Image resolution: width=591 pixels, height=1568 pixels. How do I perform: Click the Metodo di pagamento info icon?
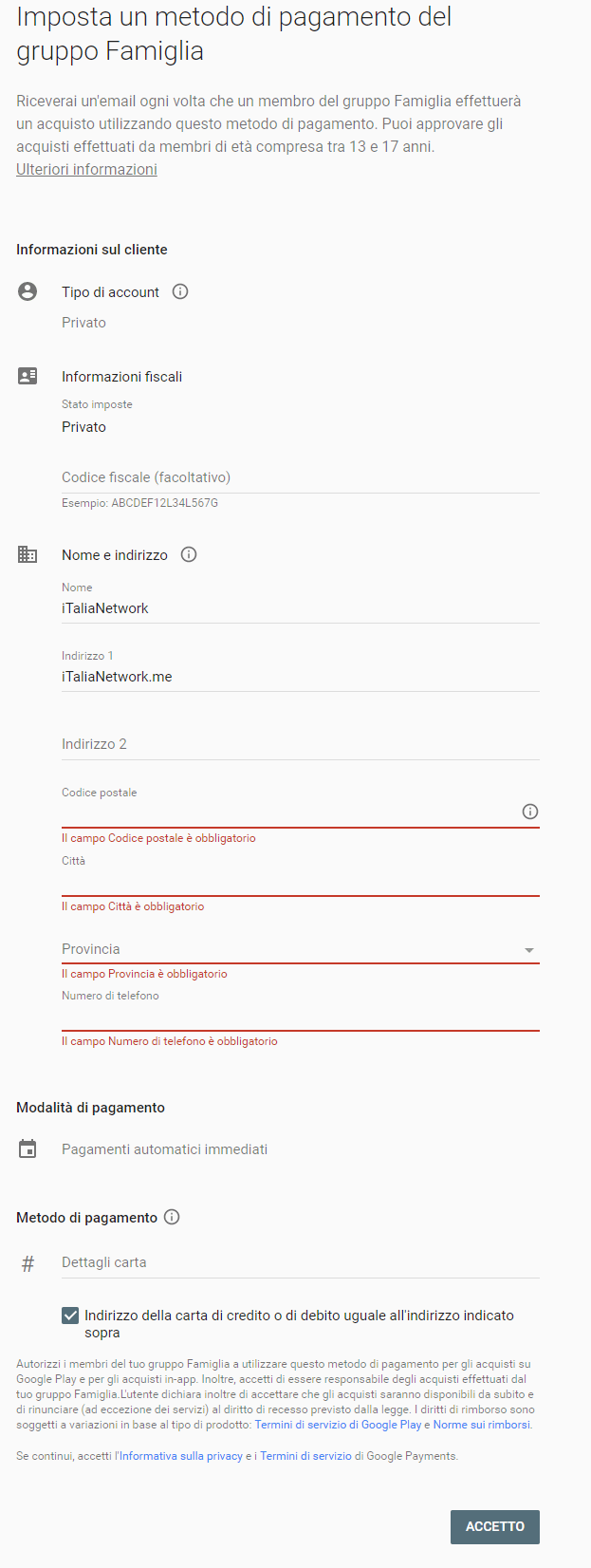(172, 1217)
